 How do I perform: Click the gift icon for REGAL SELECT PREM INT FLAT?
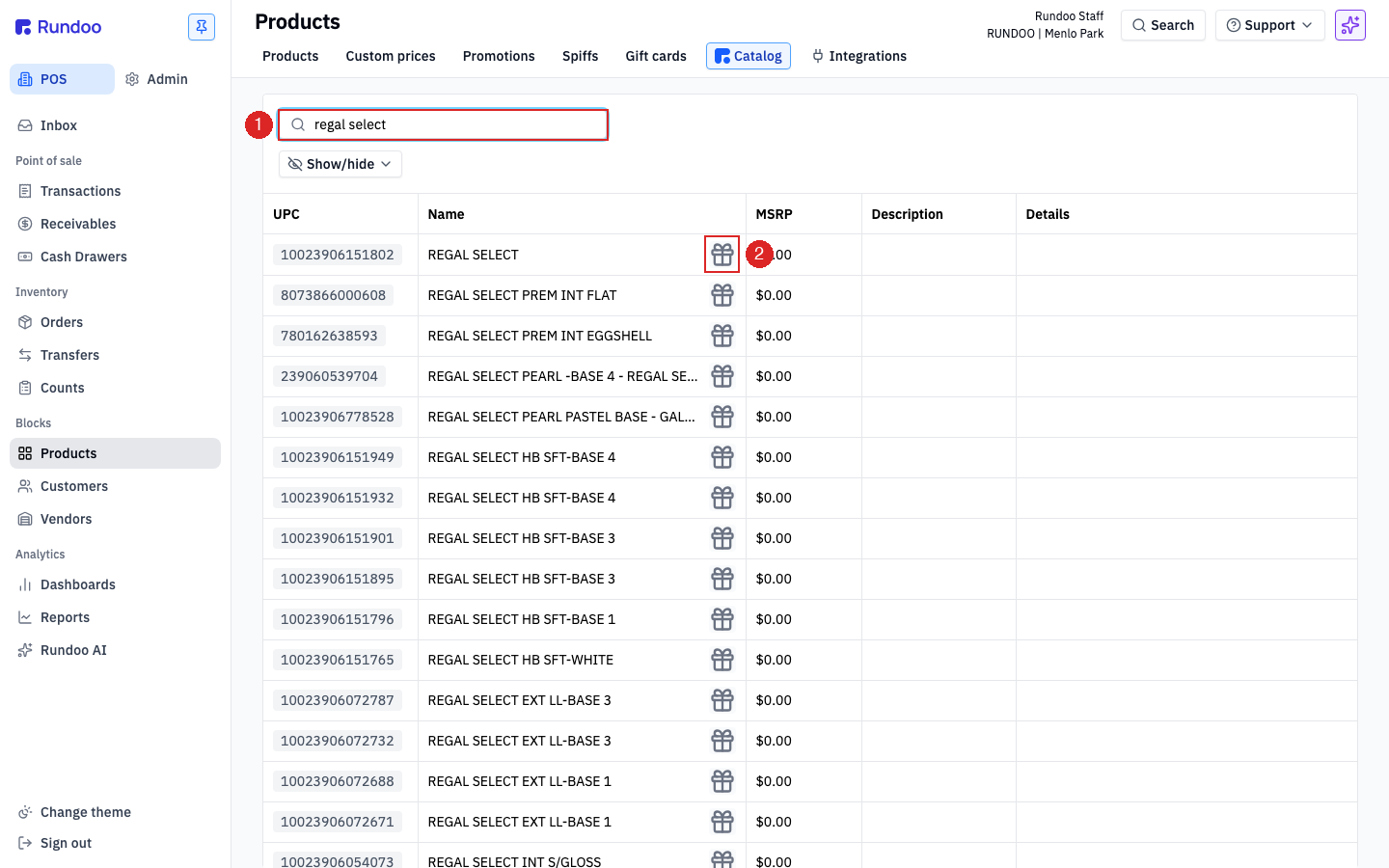[x=722, y=295]
